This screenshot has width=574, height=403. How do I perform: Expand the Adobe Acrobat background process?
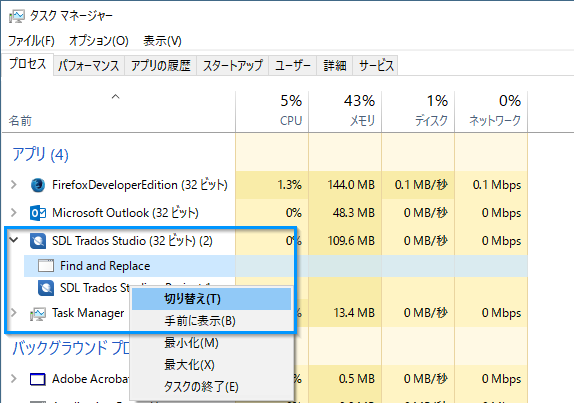pos(14,378)
